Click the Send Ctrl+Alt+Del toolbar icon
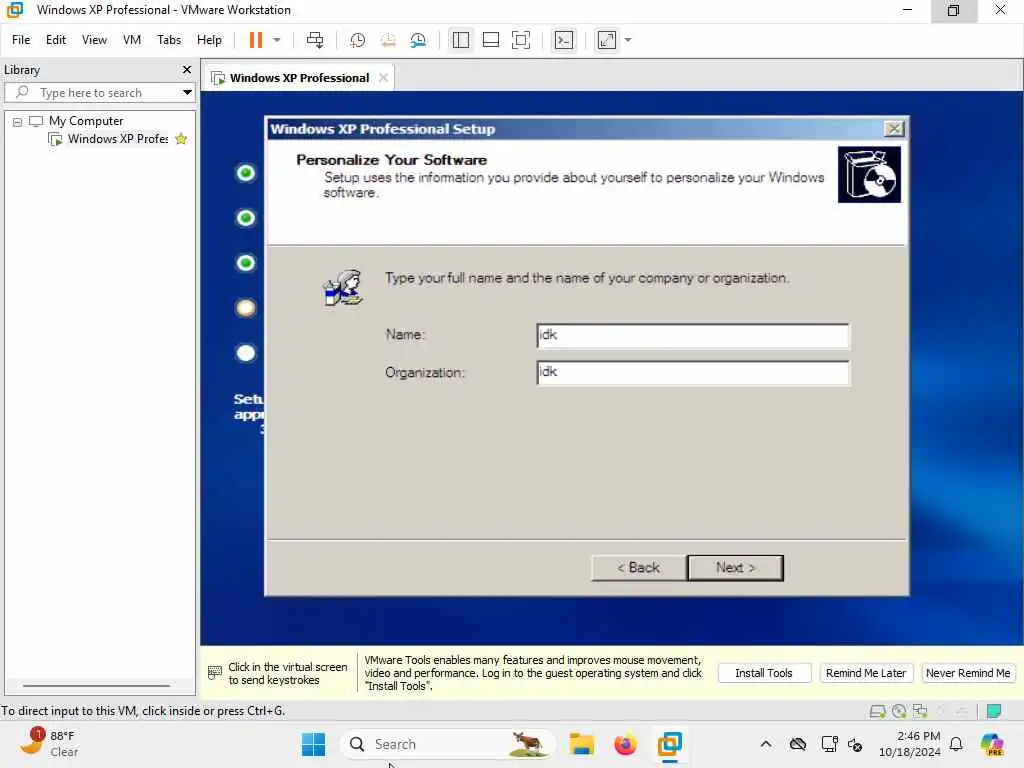This screenshot has height=768, width=1024. pyautogui.click(x=315, y=40)
